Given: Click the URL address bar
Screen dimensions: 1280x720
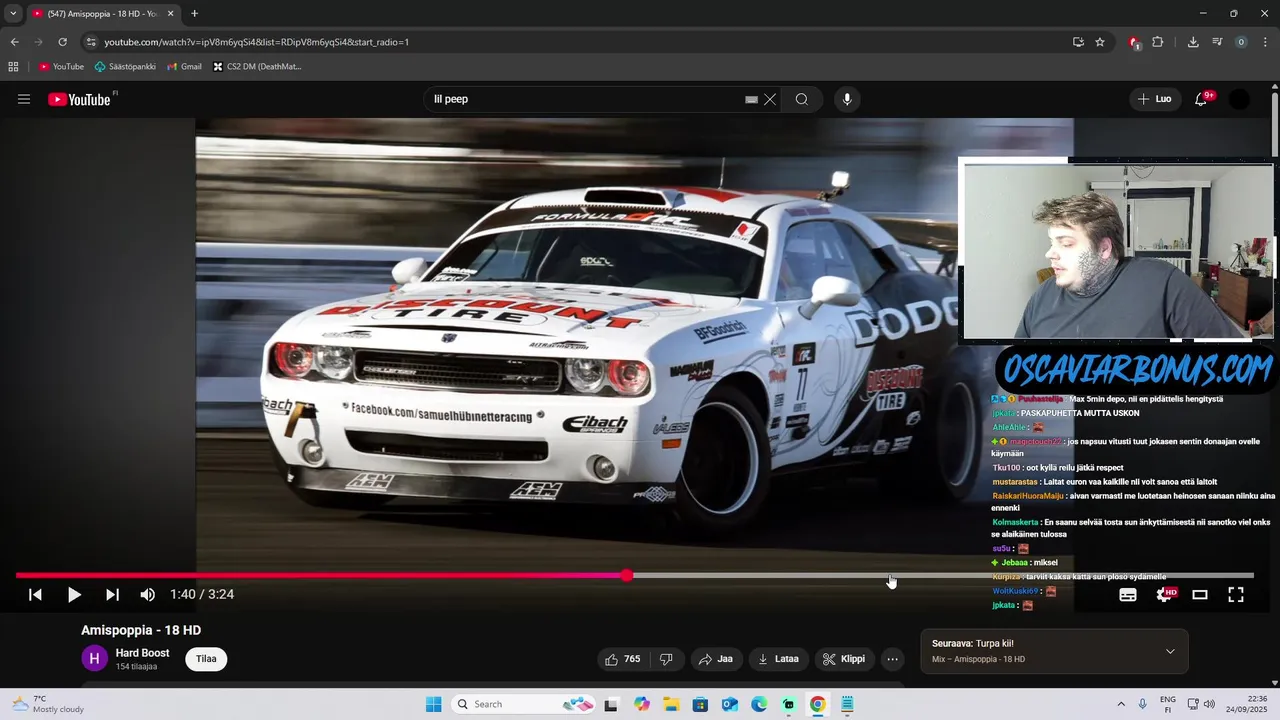Looking at the screenshot, I should 580,42.
